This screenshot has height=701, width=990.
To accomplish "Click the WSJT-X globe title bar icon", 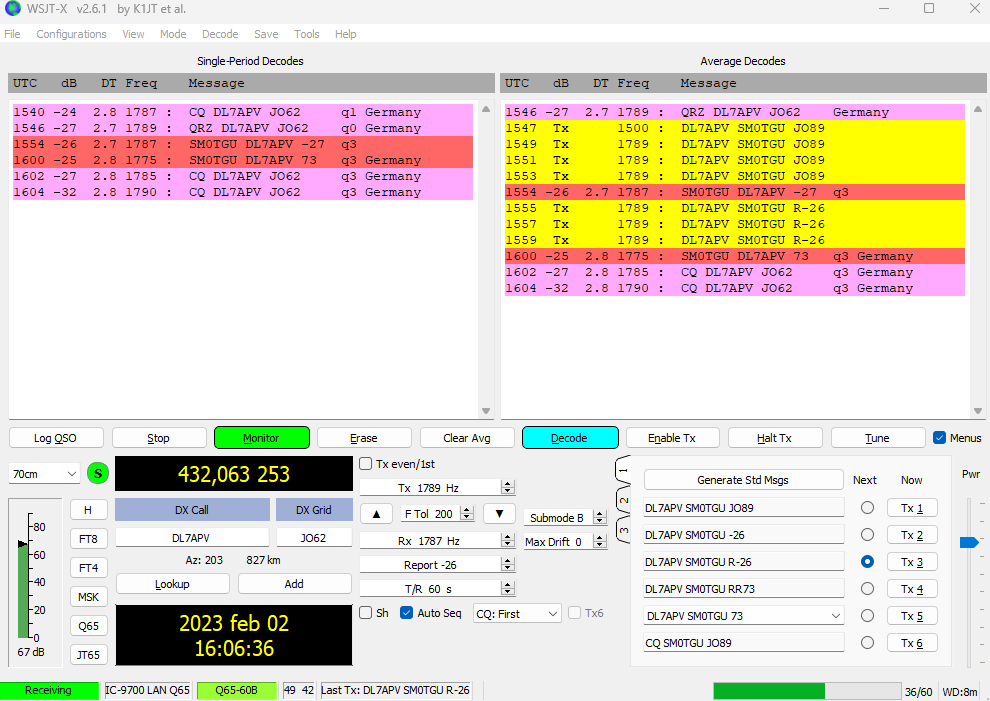I will [13, 9].
